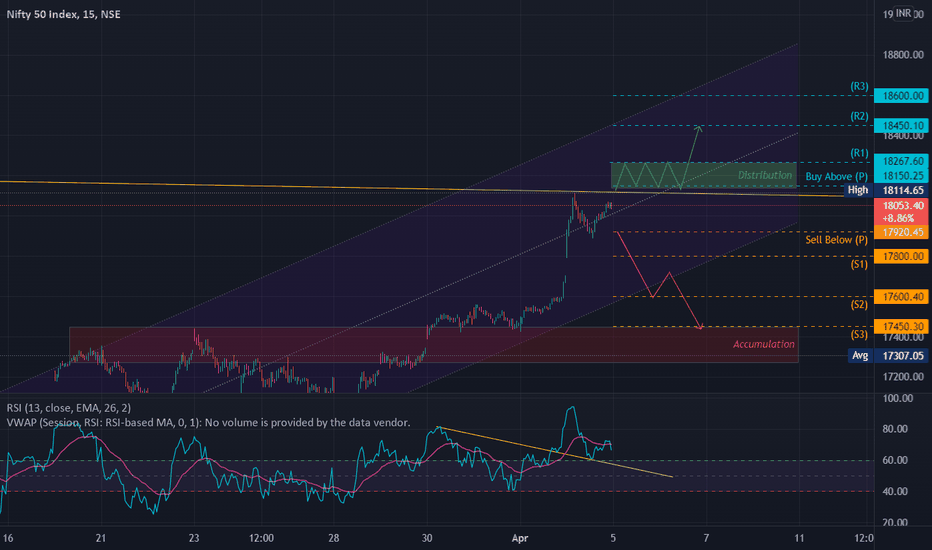Screen dimensions: 932x550
Task: Click the 60.00 RSI scale value
Action: [x=895, y=460]
